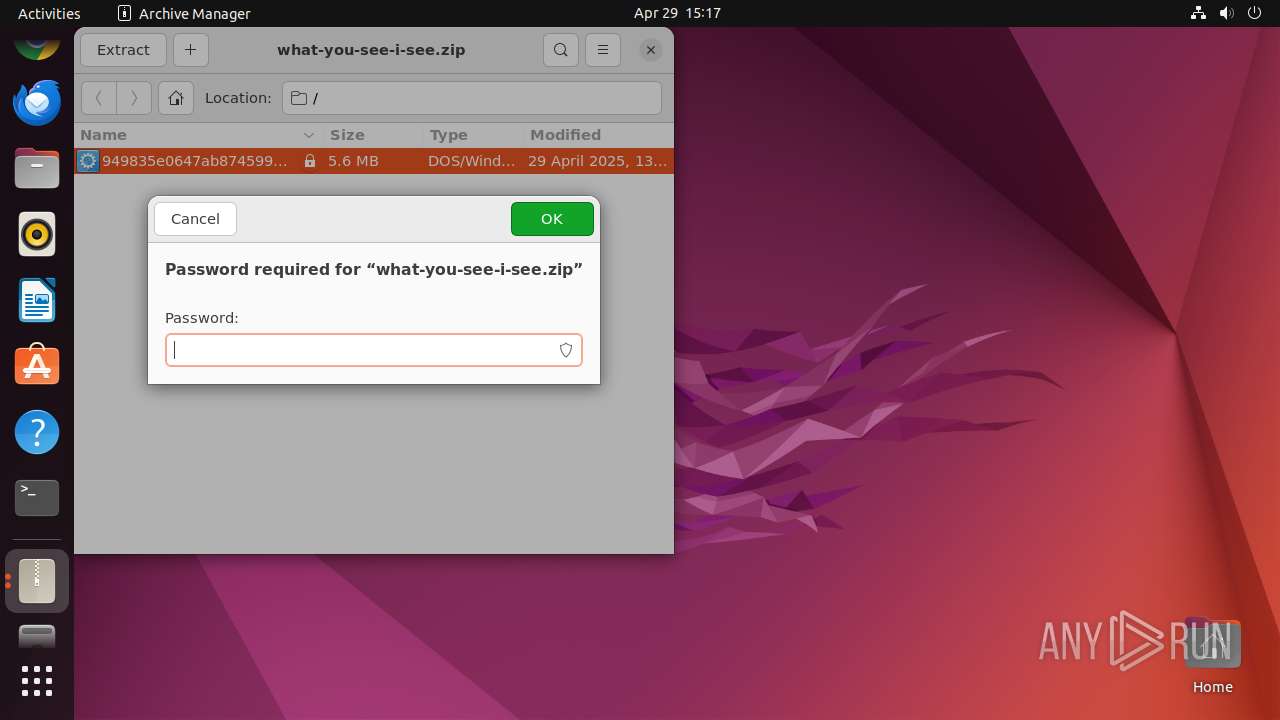Sort by the Name column
Image resolution: width=1280 pixels, height=720 pixels.
[198, 135]
